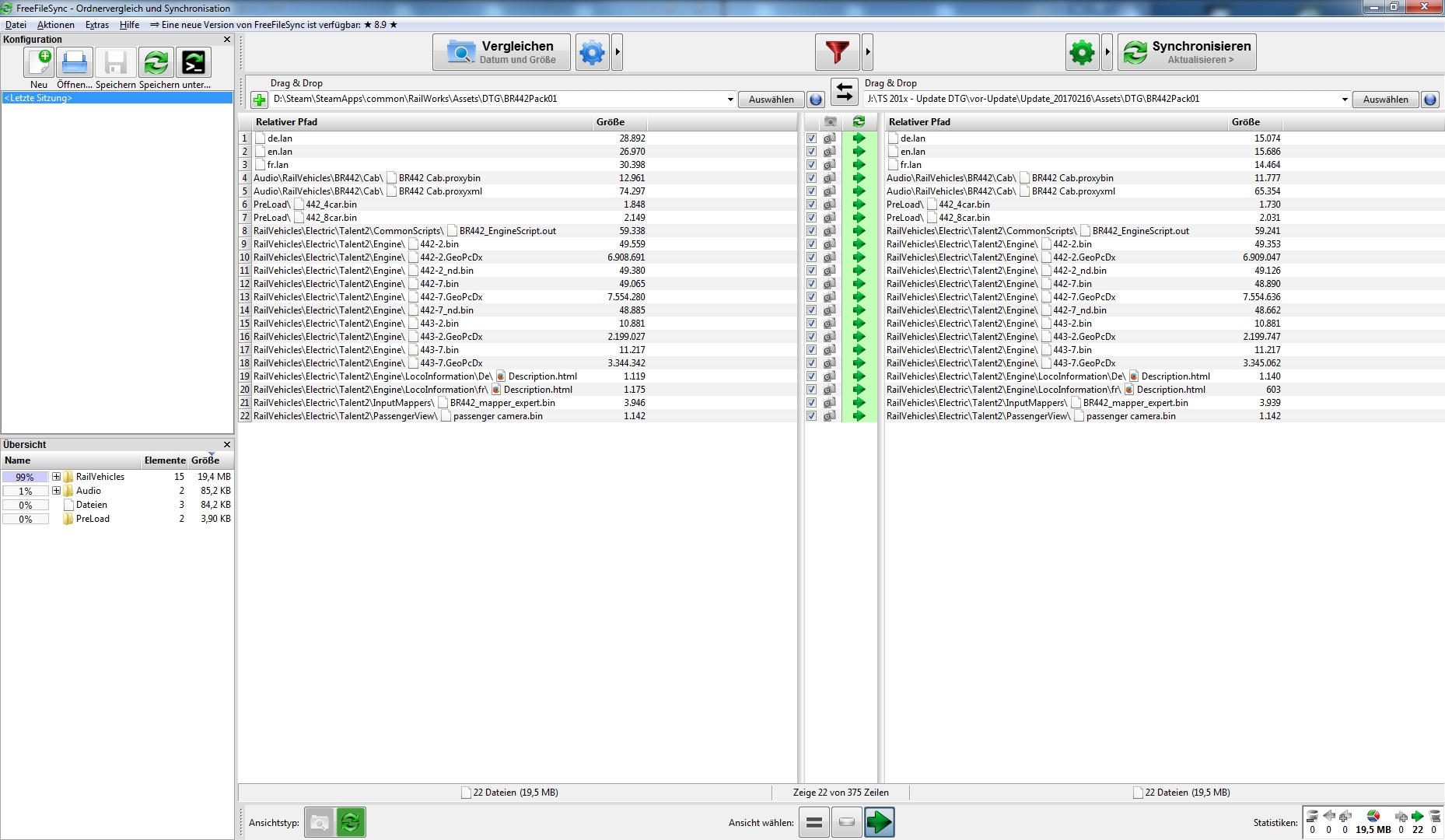The height and width of the screenshot is (840, 1445).
Task: Select the PreLoad folder in Übersicht
Action: coord(93,519)
